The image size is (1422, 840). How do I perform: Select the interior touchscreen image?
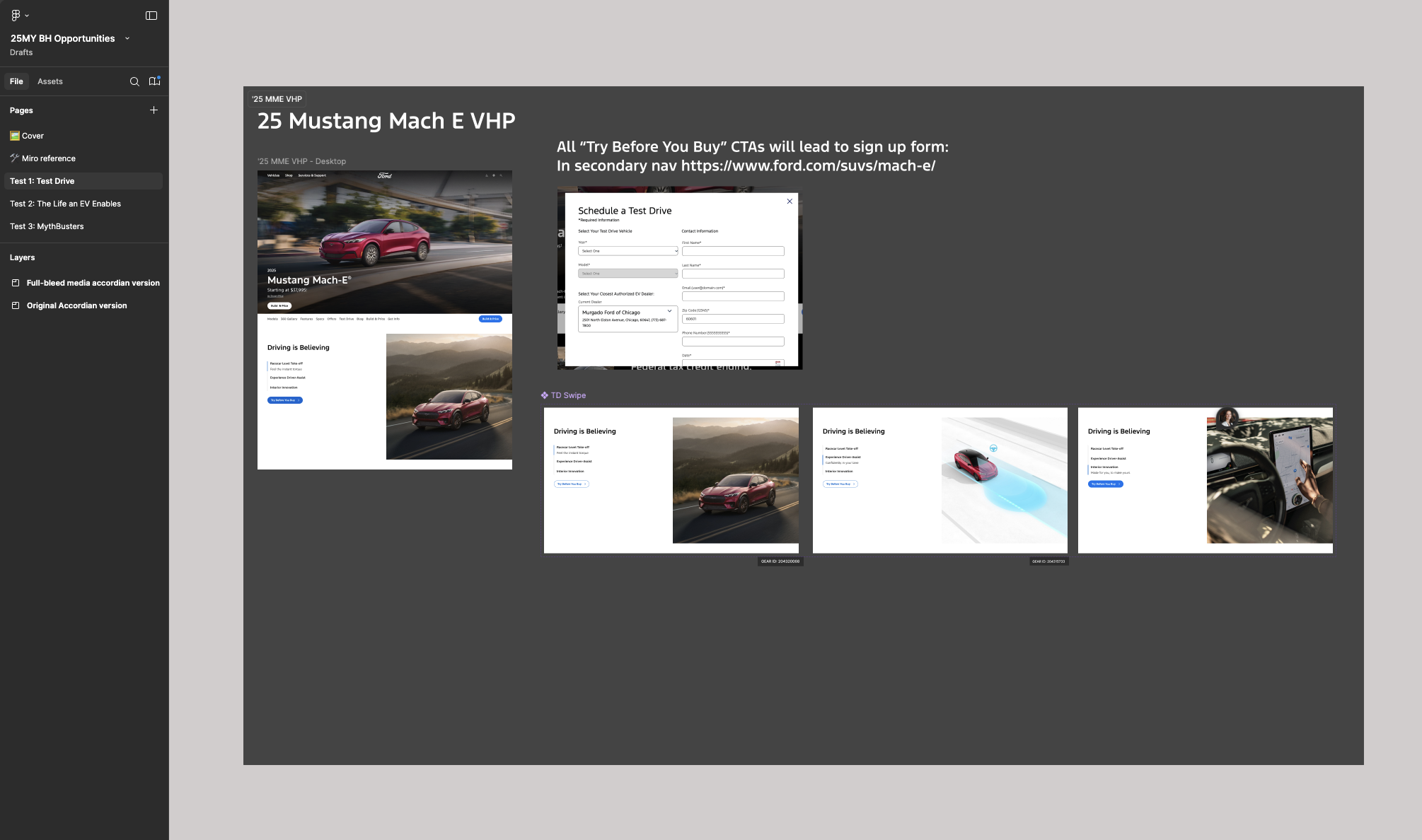[x=1270, y=480]
